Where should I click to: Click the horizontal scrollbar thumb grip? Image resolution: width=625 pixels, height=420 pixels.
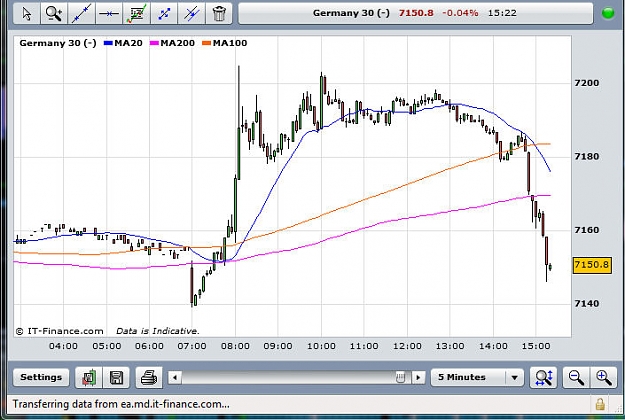[401, 377]
